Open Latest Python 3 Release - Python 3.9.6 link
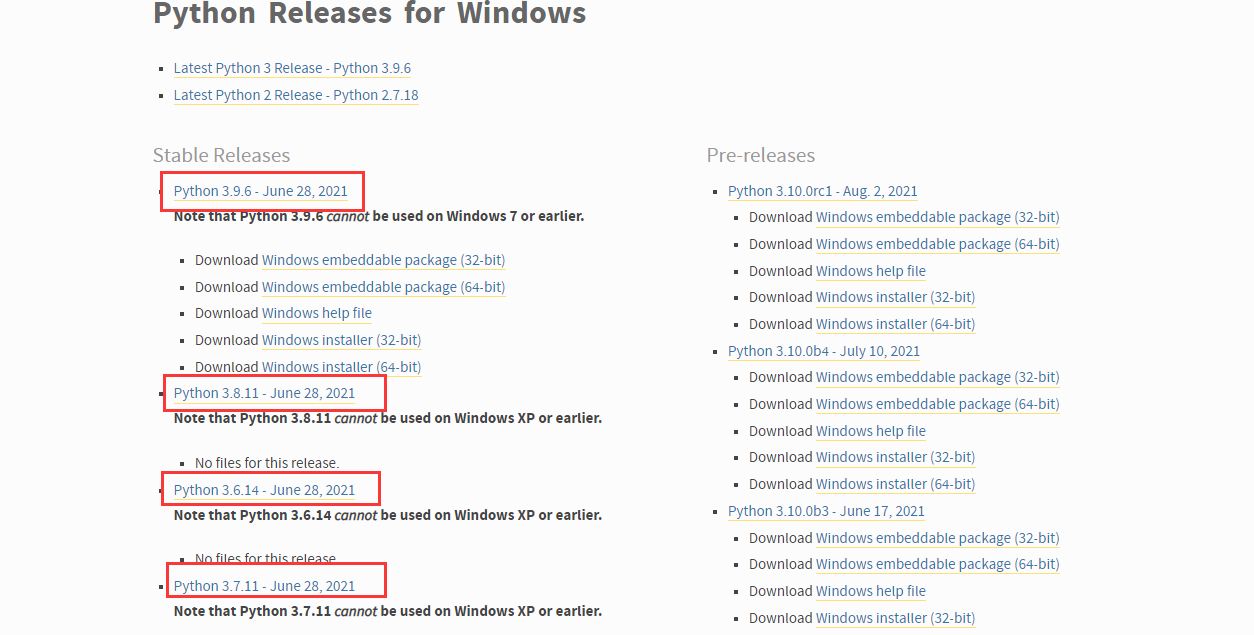 [x=292, y=68]
